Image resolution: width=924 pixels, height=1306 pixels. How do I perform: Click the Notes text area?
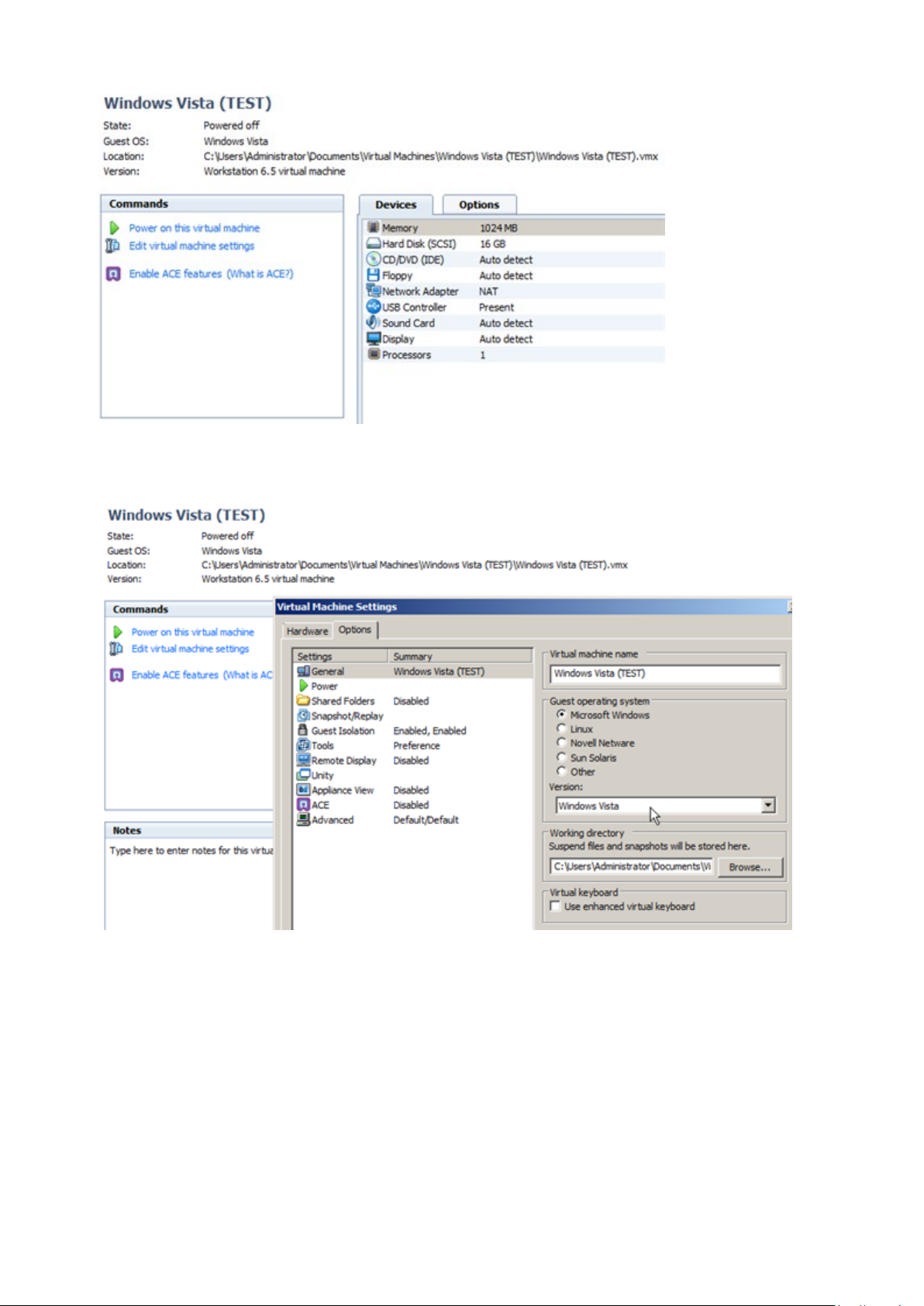(190, 884)
